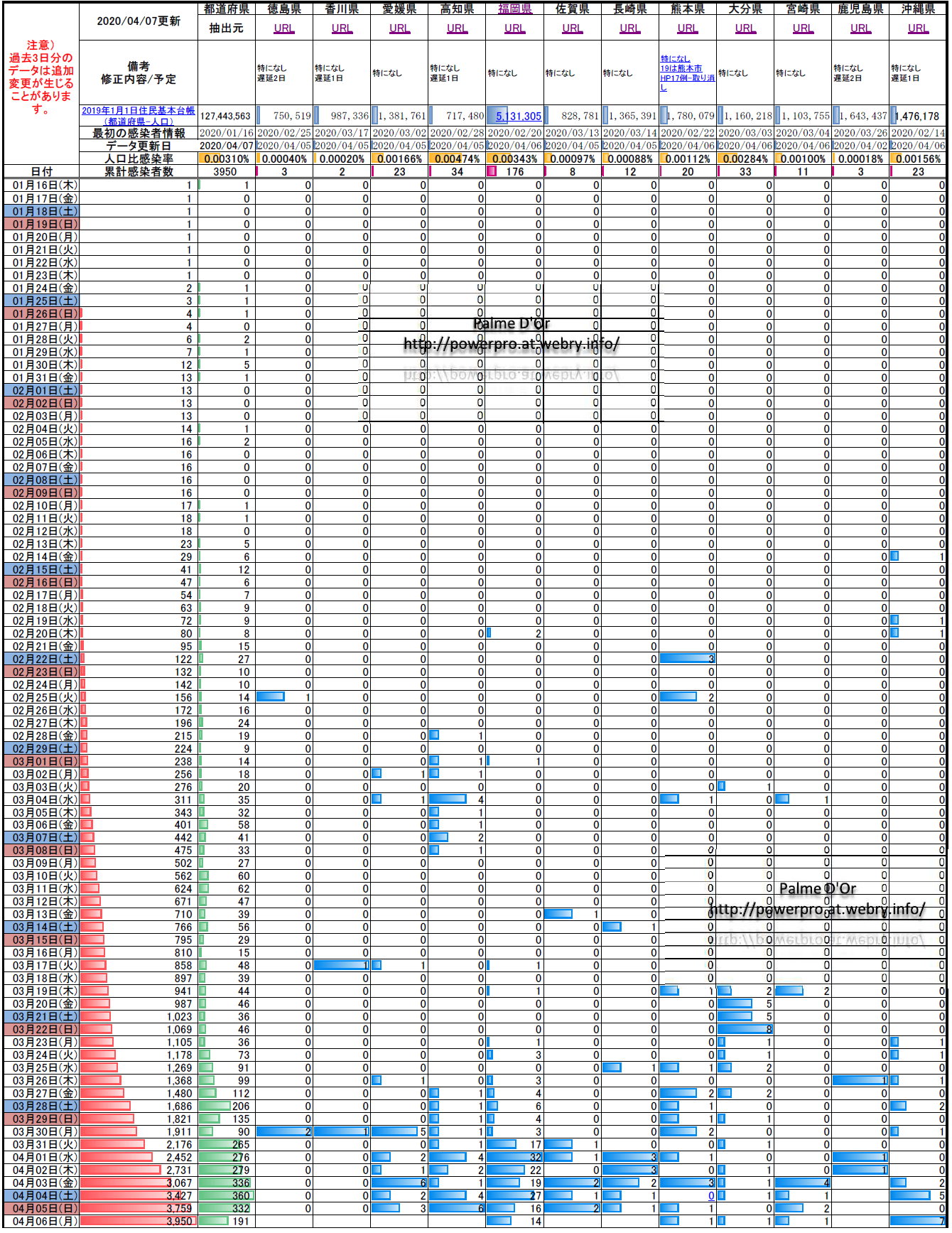The width and height of the screenshot is (952, 1233).
Task: Open the URL link under 高知県
Action: 457,28
